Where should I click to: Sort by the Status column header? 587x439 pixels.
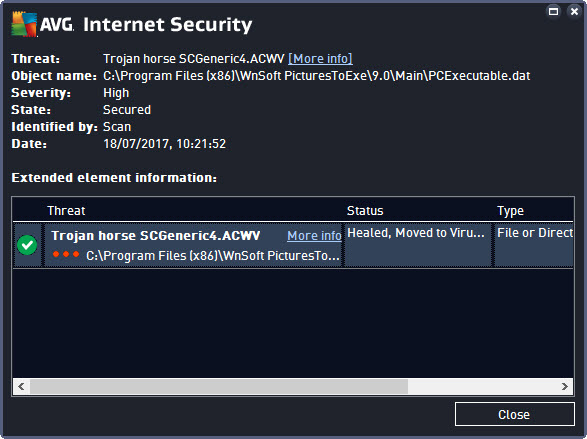365,211
